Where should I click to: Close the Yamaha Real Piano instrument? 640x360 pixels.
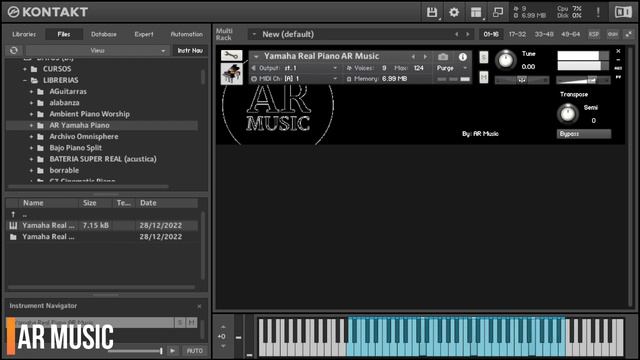pos(618,51)
